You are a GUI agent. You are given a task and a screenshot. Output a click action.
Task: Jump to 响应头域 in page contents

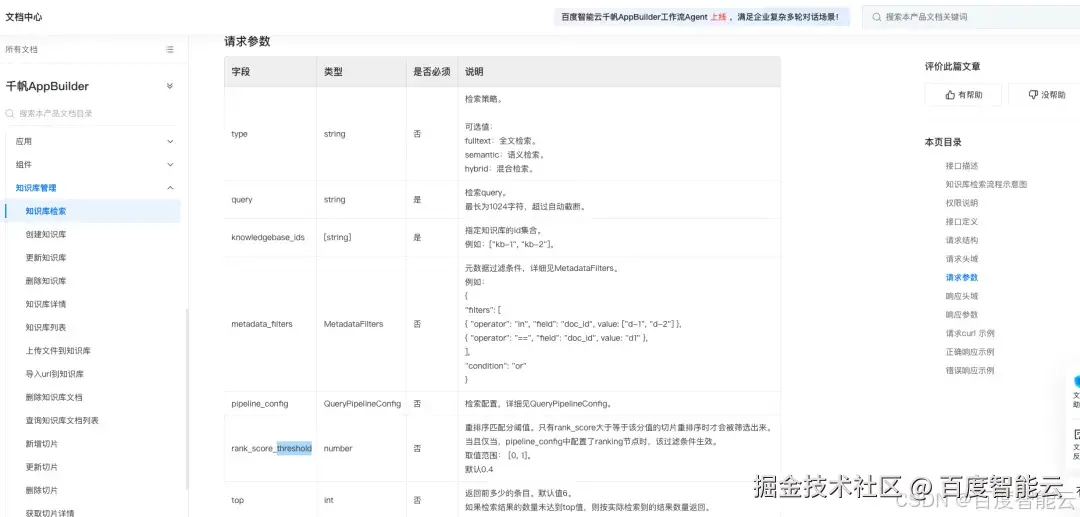(962, 296)
